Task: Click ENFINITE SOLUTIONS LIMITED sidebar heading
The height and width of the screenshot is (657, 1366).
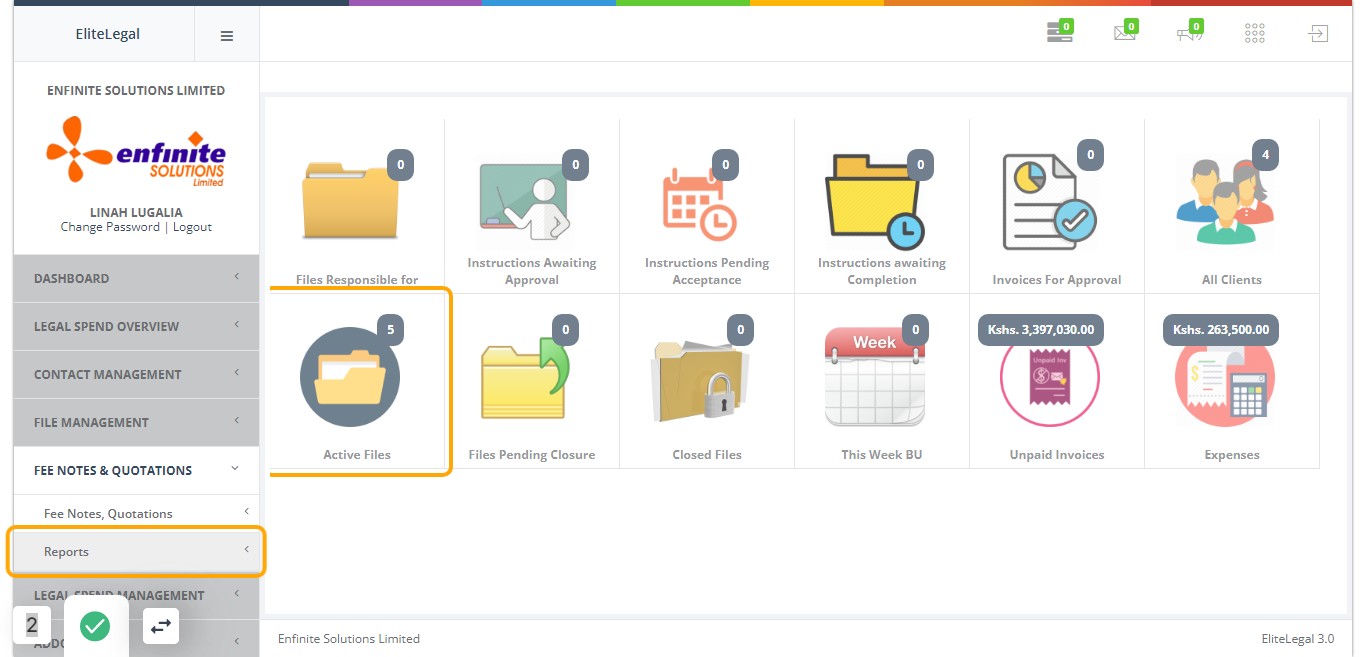Action: [136, 90]
